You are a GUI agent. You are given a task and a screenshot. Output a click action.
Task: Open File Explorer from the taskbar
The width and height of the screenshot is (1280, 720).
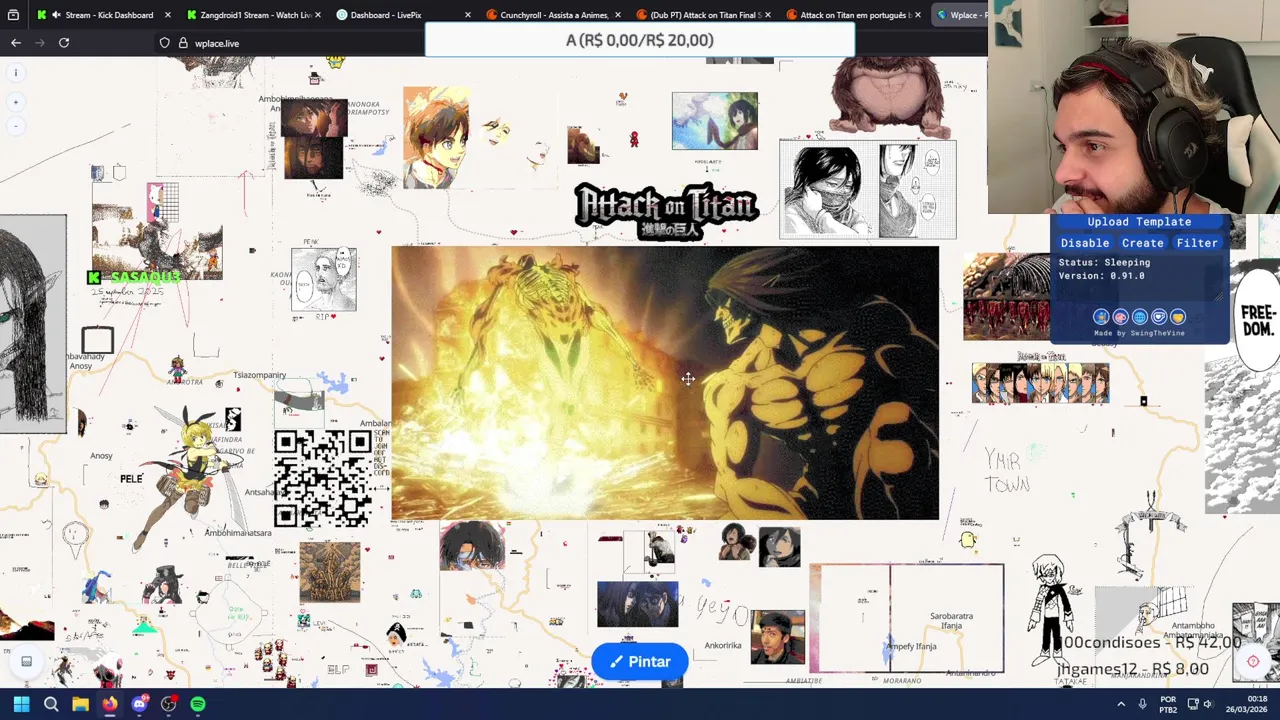point(80,704)
